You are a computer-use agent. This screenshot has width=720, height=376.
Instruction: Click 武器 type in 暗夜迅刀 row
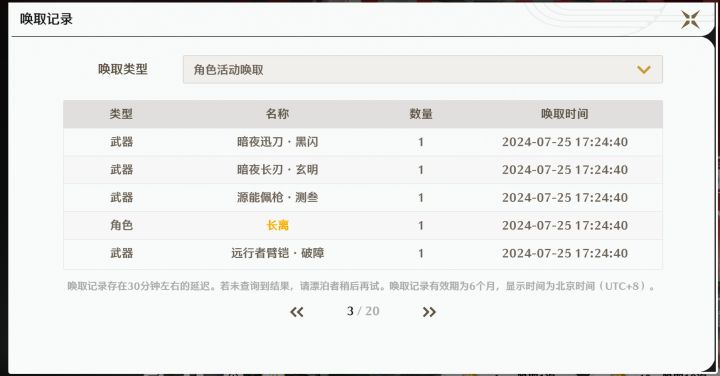coord(121,142)
